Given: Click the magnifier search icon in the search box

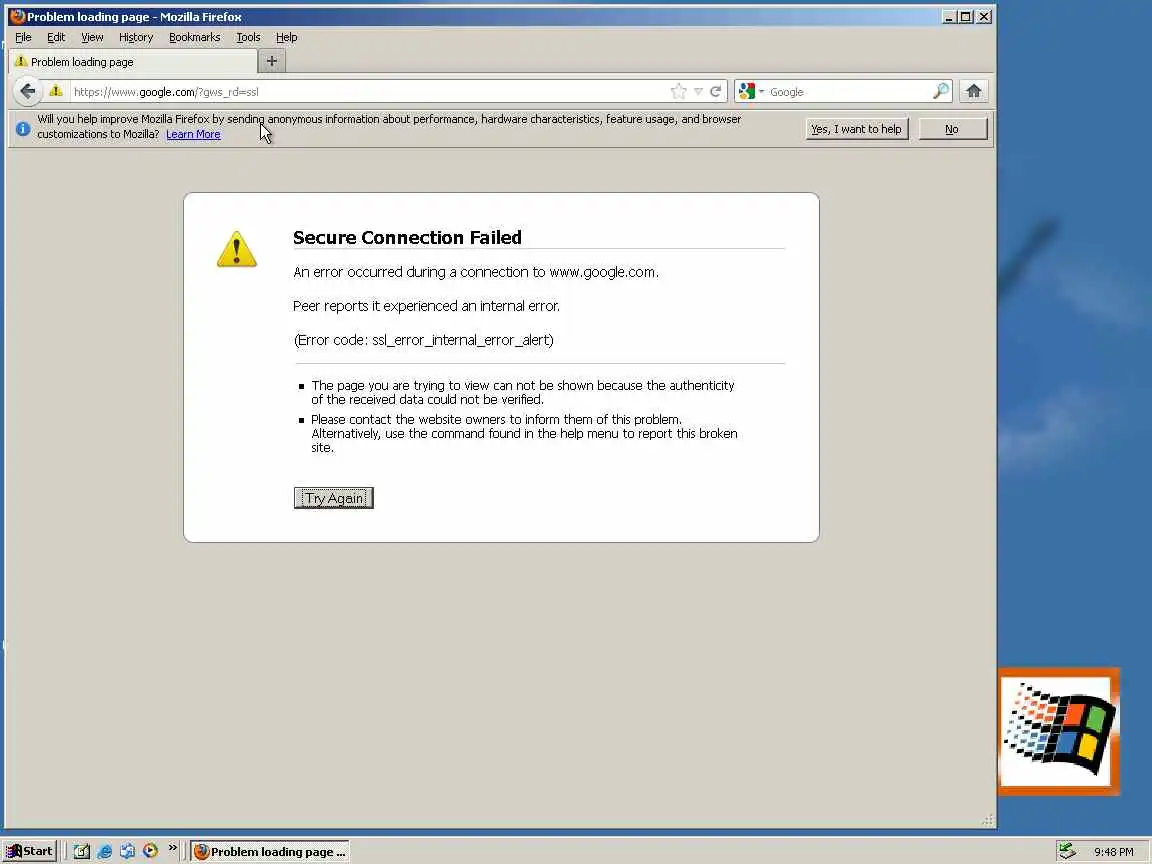Looking at the screenshot, I should (x=940, y=91).
